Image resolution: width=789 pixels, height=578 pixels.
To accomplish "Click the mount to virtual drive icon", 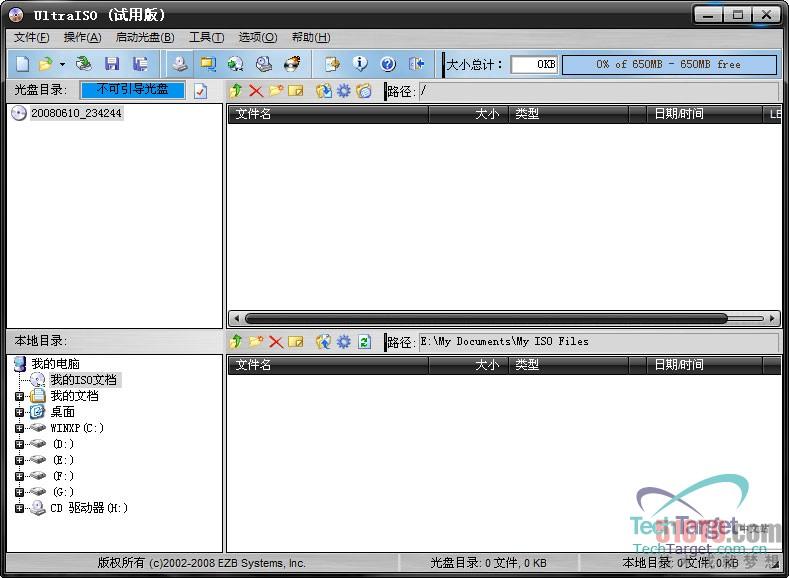I will 207,64.
